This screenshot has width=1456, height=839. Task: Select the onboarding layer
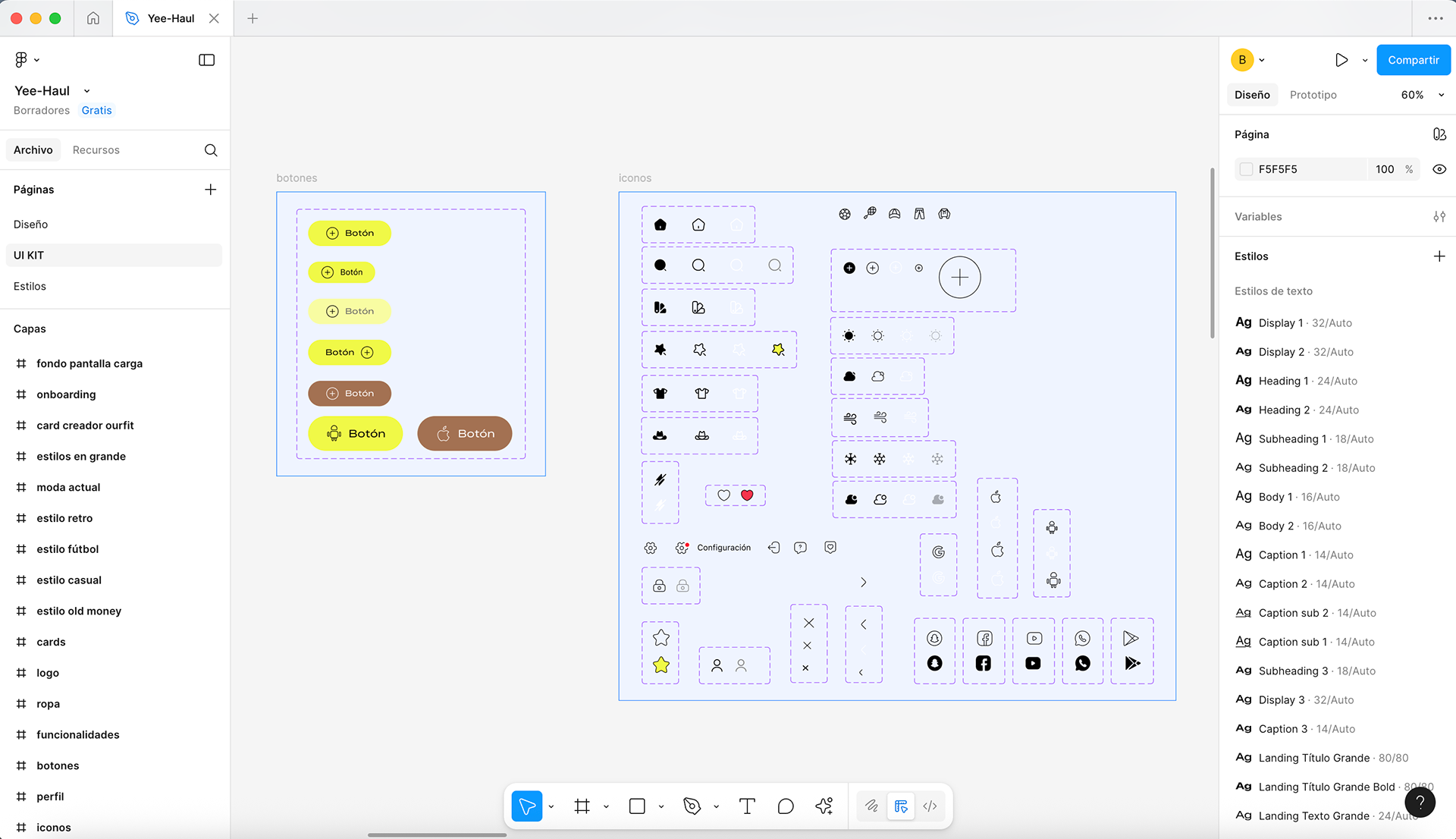[x=114, y=394]
